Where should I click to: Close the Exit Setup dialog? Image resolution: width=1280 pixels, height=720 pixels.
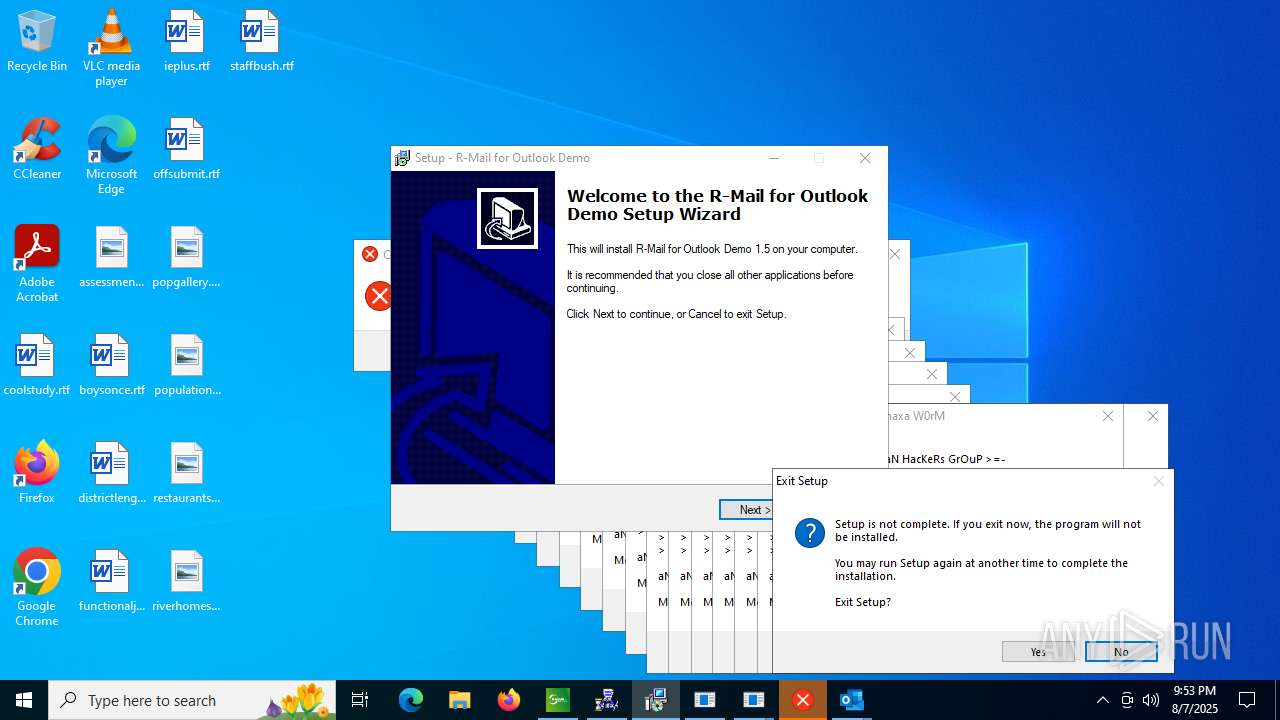pos(1158,481)
